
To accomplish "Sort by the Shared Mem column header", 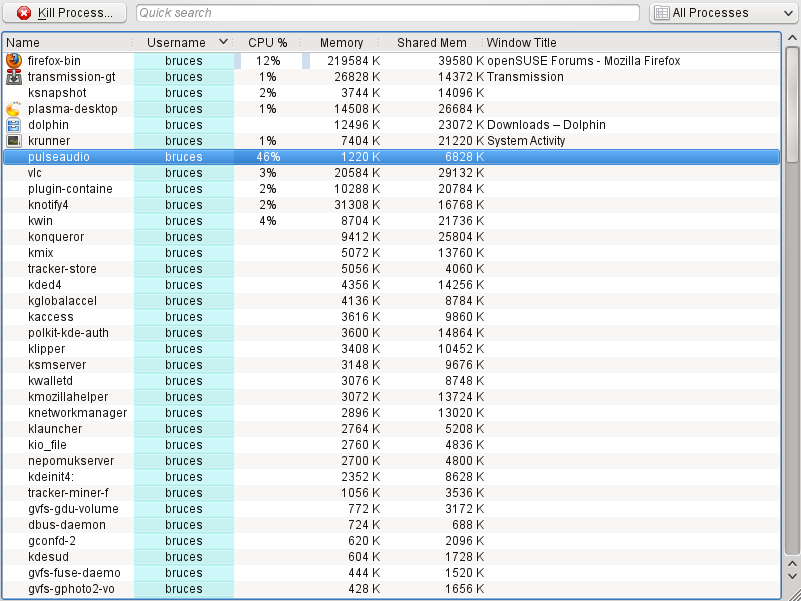I will click(x=432, y=42).
